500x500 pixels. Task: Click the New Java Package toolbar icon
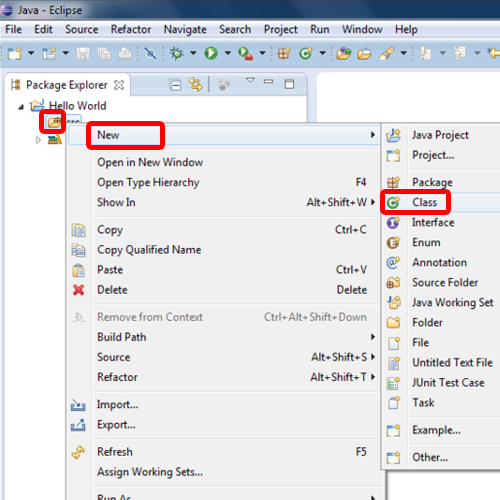[284, 53]
